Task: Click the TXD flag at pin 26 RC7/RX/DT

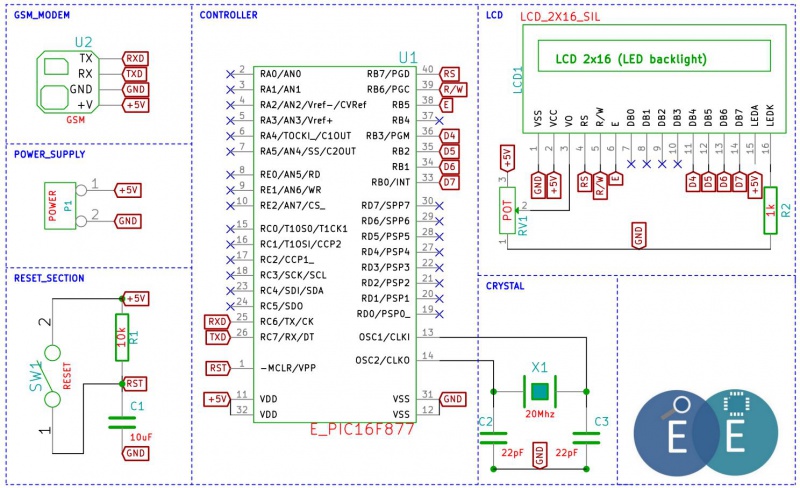Action: 217,337
